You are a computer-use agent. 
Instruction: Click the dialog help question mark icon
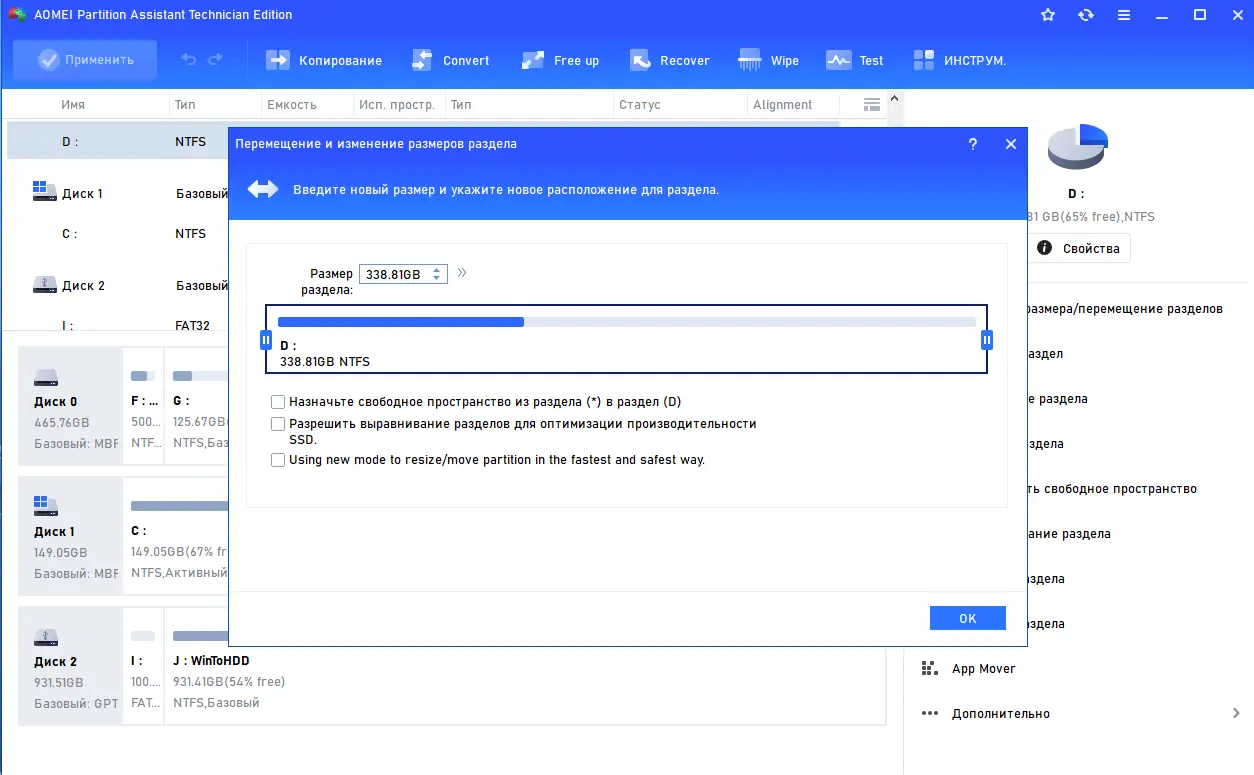[x=972, y=144]
